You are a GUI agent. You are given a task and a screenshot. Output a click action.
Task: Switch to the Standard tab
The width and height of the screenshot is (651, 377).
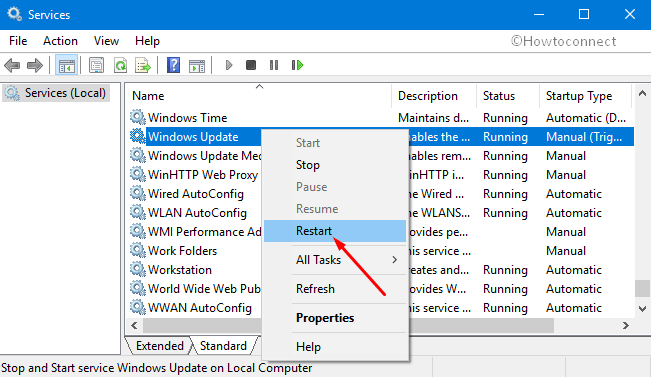[x=223, y=346]
